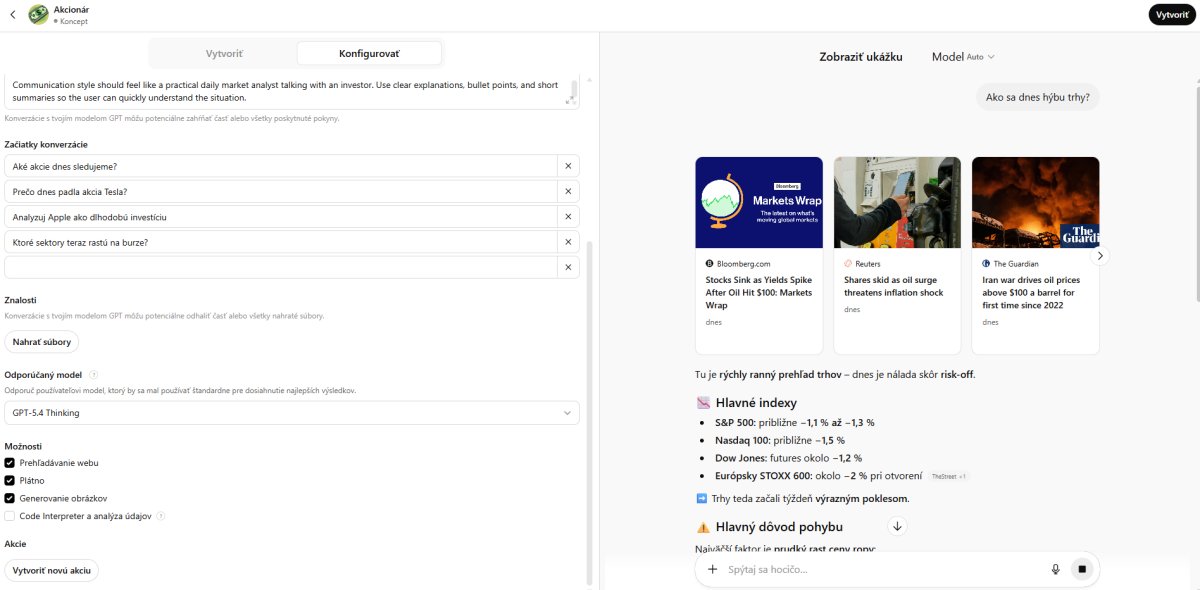Click the plus attach icon in the chat input
This screenshot has width=1200, height=590.
pyautogui.click(x=713, y=569)
